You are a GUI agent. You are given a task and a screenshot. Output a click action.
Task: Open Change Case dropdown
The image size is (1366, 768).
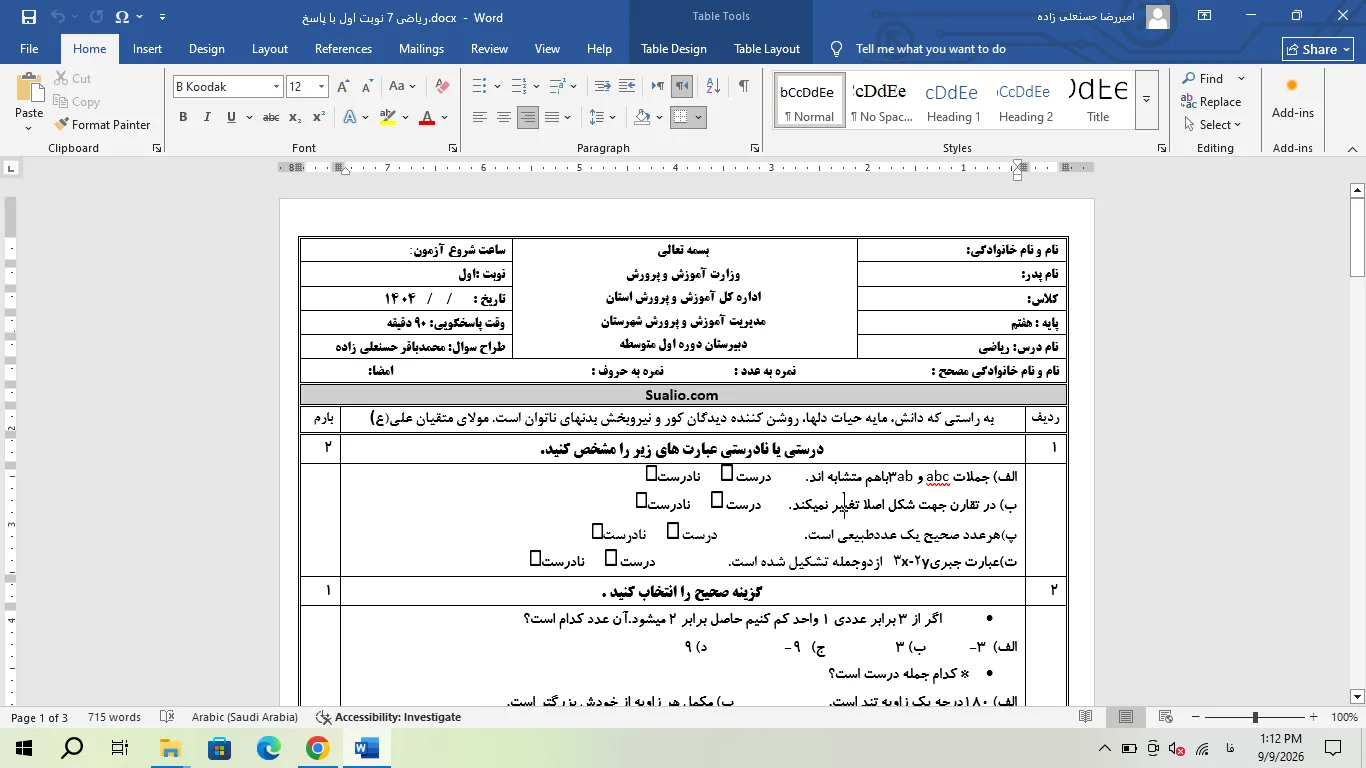pyautogui.click(x=402, y=87)
